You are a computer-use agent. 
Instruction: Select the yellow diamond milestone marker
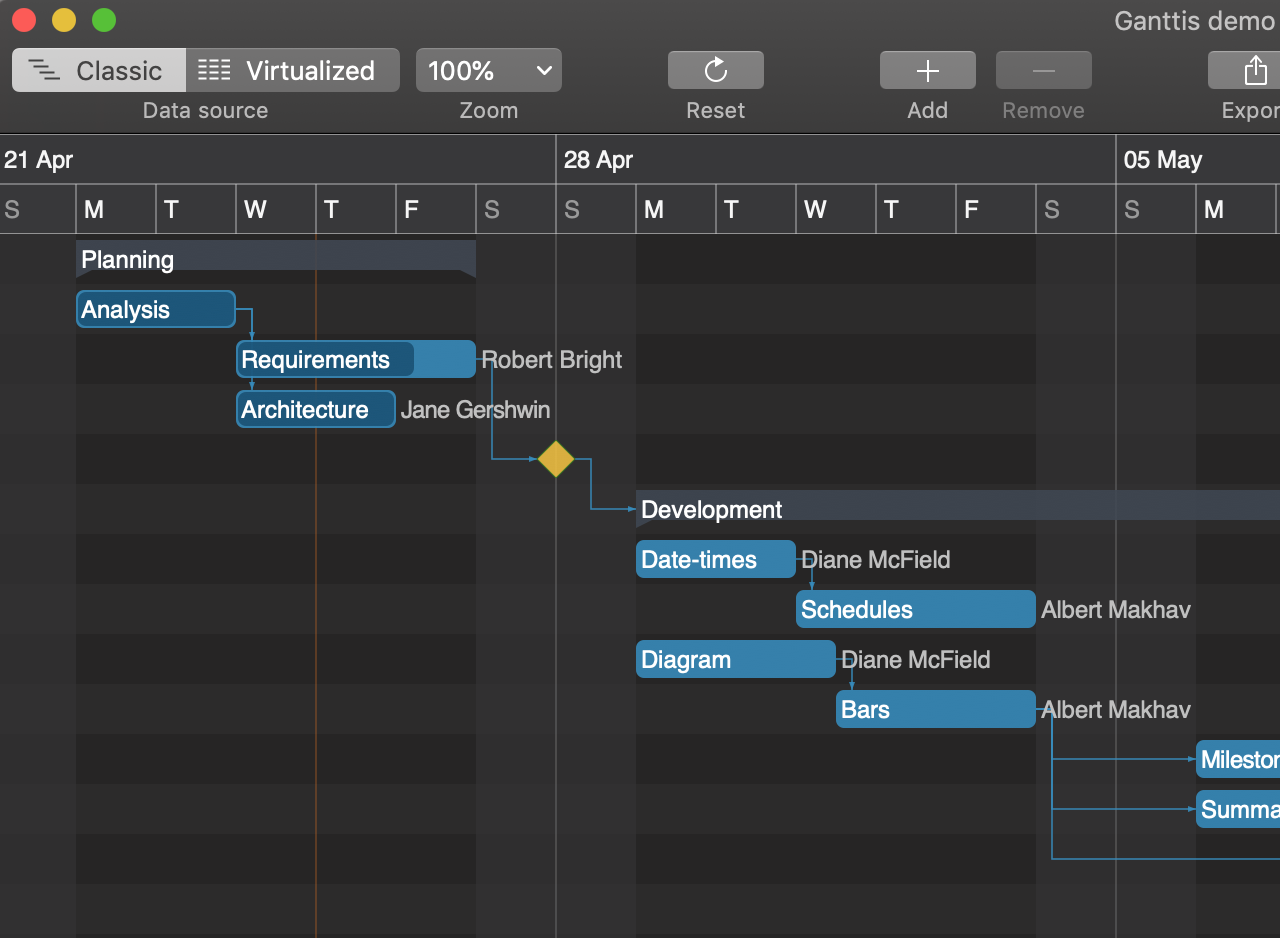pyautogui.click(x=556, y=459)
